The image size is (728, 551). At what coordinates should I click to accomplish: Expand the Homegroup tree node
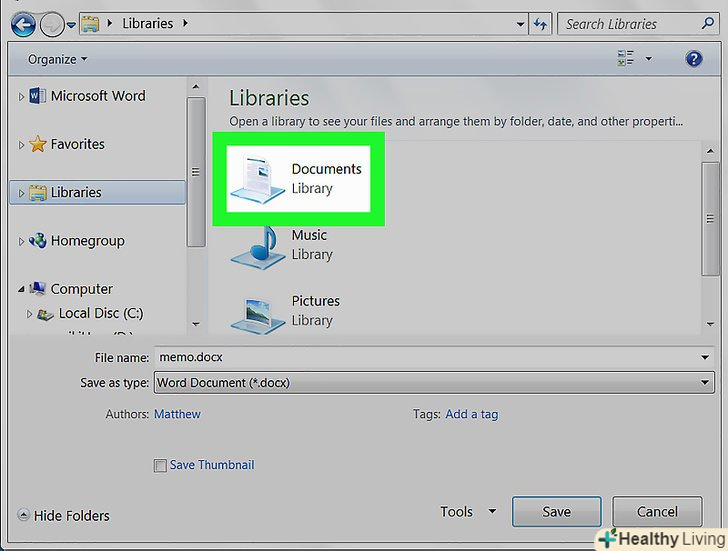click(x=21, y=241)
